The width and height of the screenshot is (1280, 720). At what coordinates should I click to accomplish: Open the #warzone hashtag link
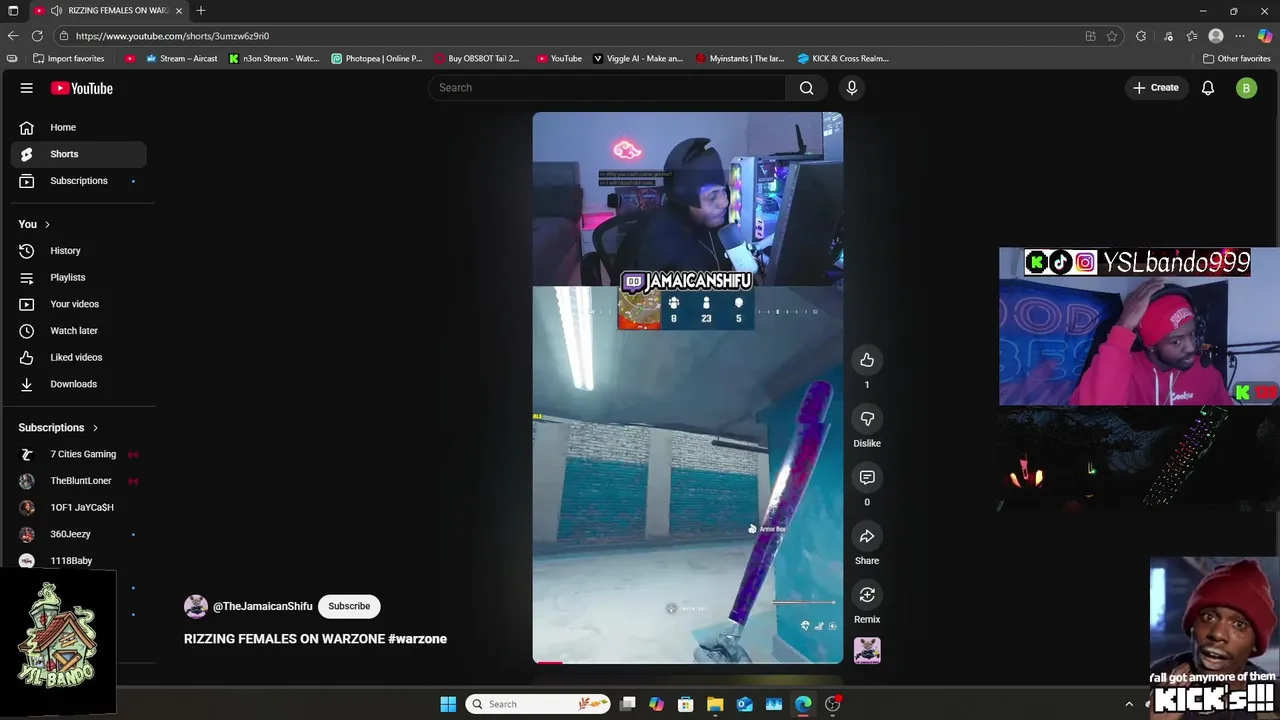[417, 639]
